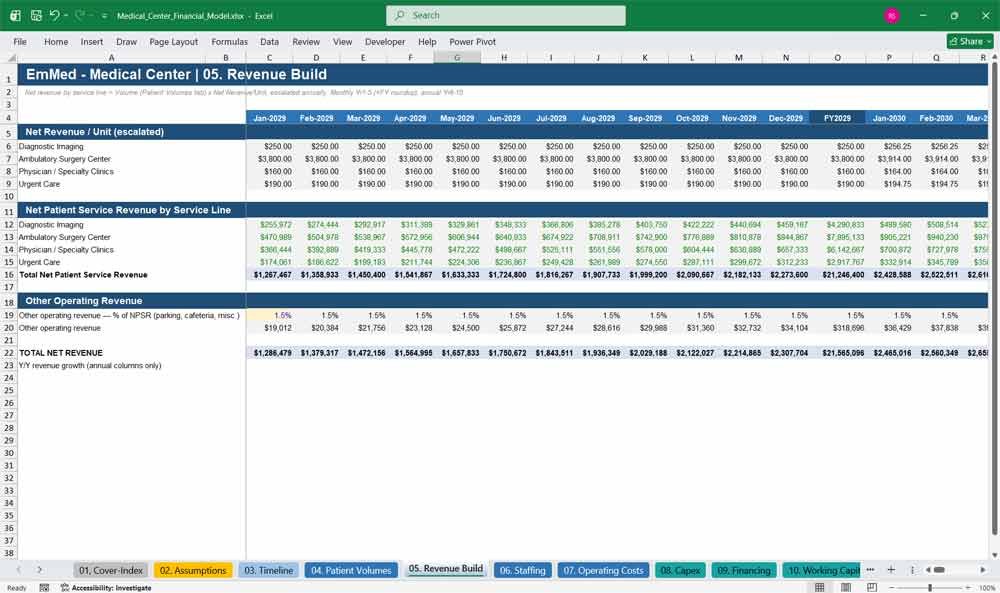The image size is (1000, 593).
Task: Switch to 07. Operating Costs sheet tab
Action: pyautogui.click(x=603, y=570)
